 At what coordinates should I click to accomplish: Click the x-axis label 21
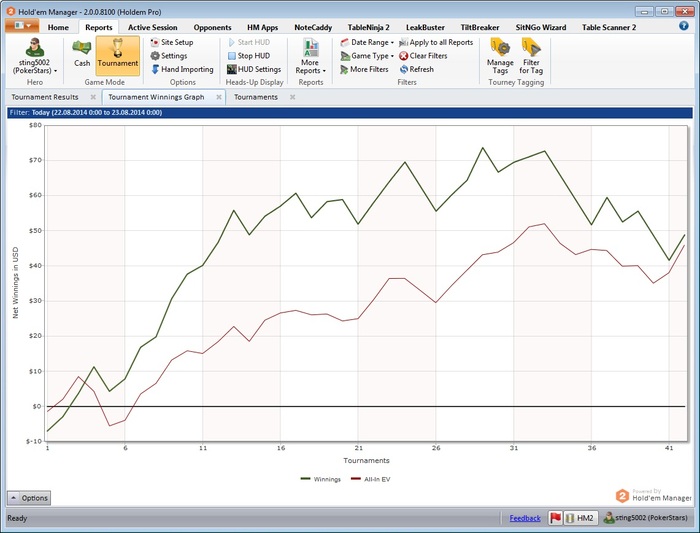click(x=358, y=448)
